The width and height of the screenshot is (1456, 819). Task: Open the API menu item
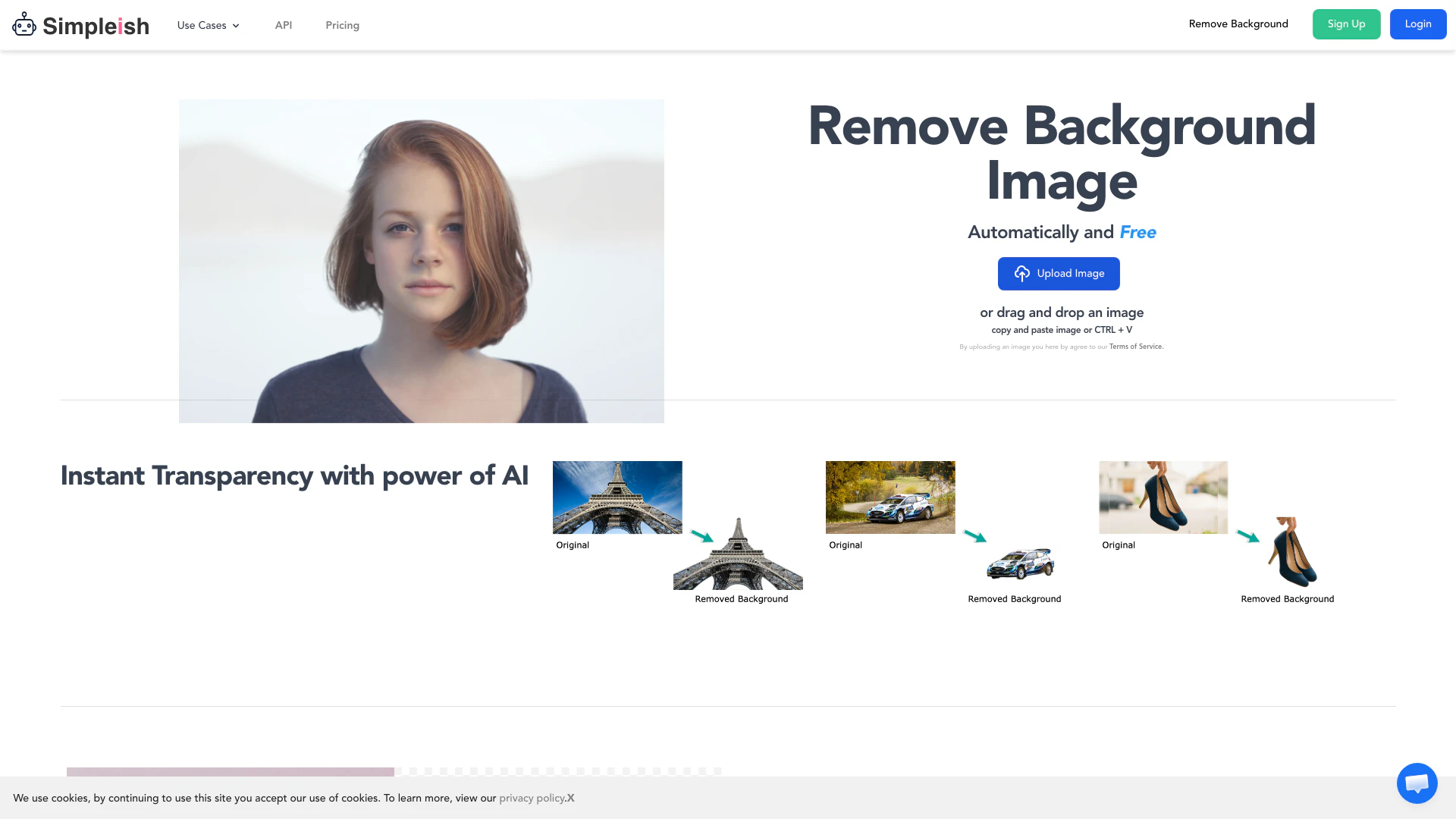(x=284, y=25)
